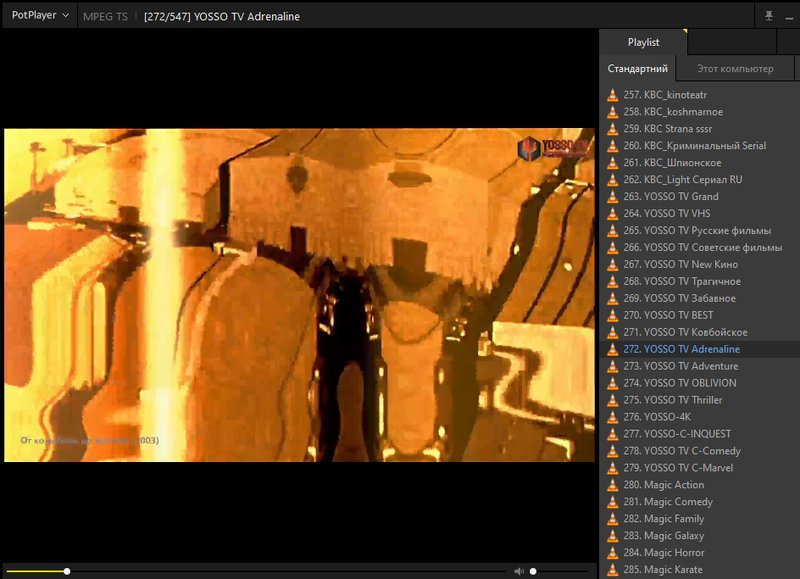Select playlist entry "268. YOSSO TV Трагичное"

point(700,282)
